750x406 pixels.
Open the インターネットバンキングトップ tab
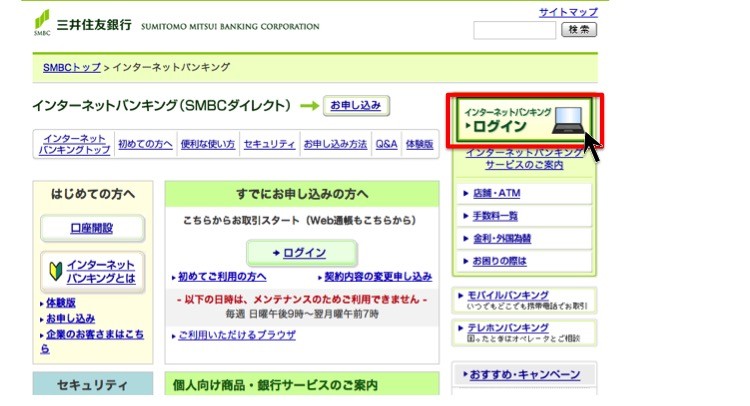click(x=74, y=144)
